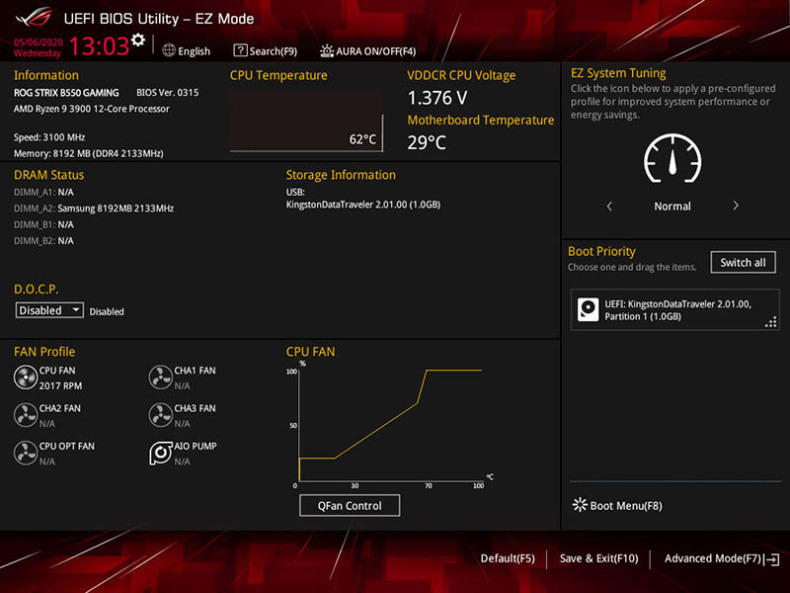Click AMD Ryzen 9 3900 processor text

[x=92, y=109]
